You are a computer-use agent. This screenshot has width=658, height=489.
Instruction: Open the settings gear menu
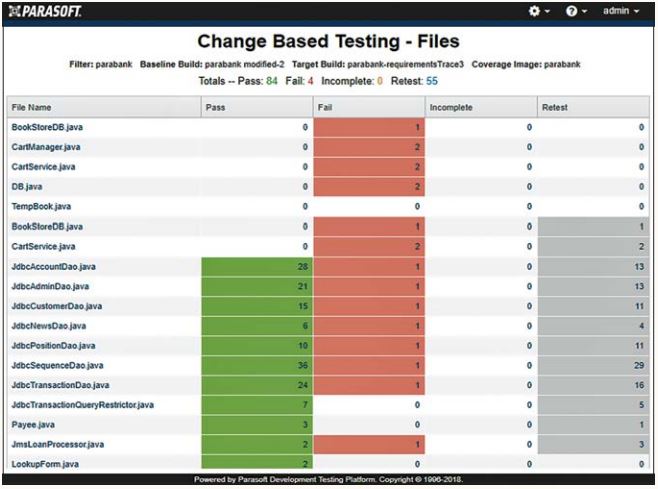[x=539, y=10]
